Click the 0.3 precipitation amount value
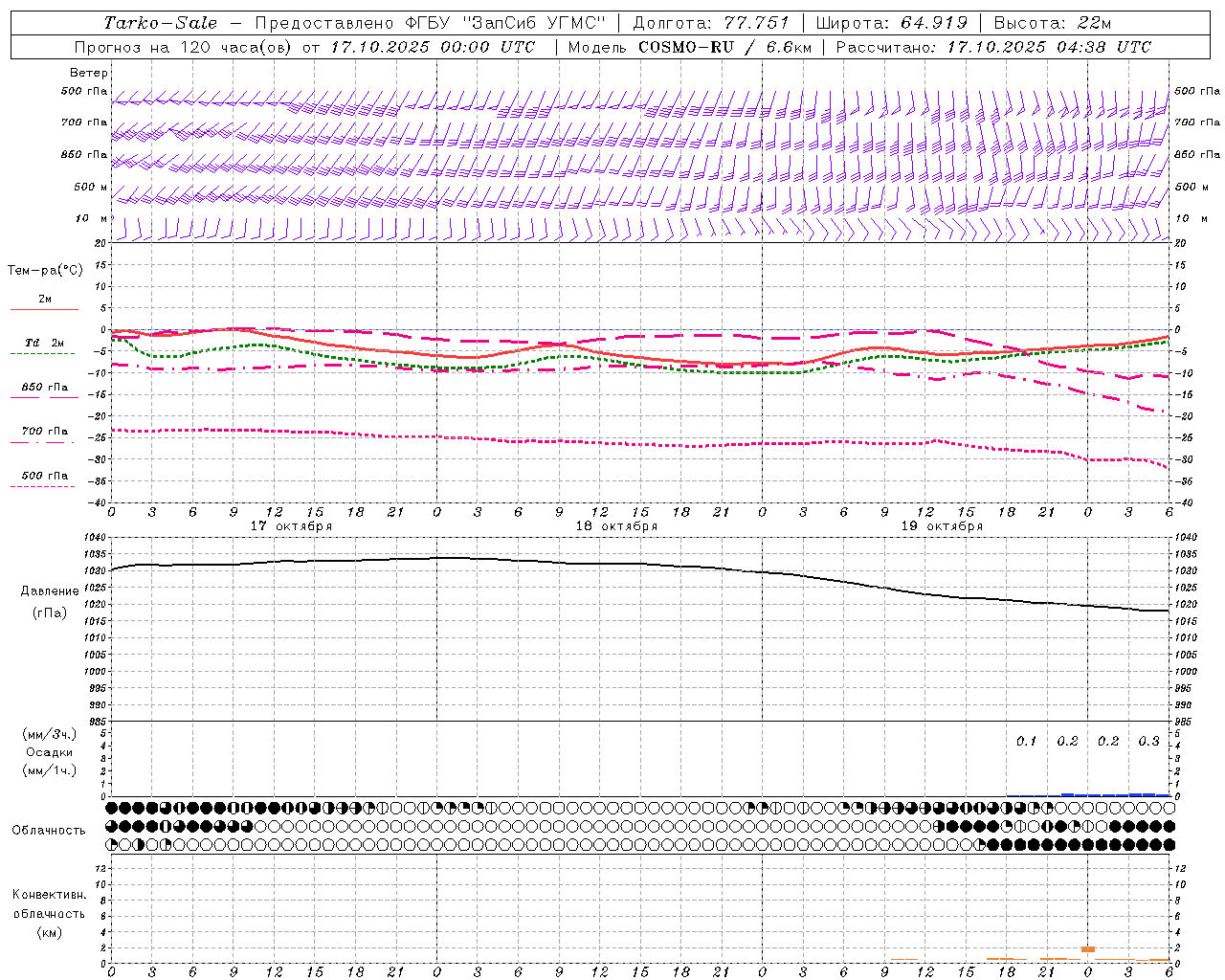 (x=1148, y=741)
